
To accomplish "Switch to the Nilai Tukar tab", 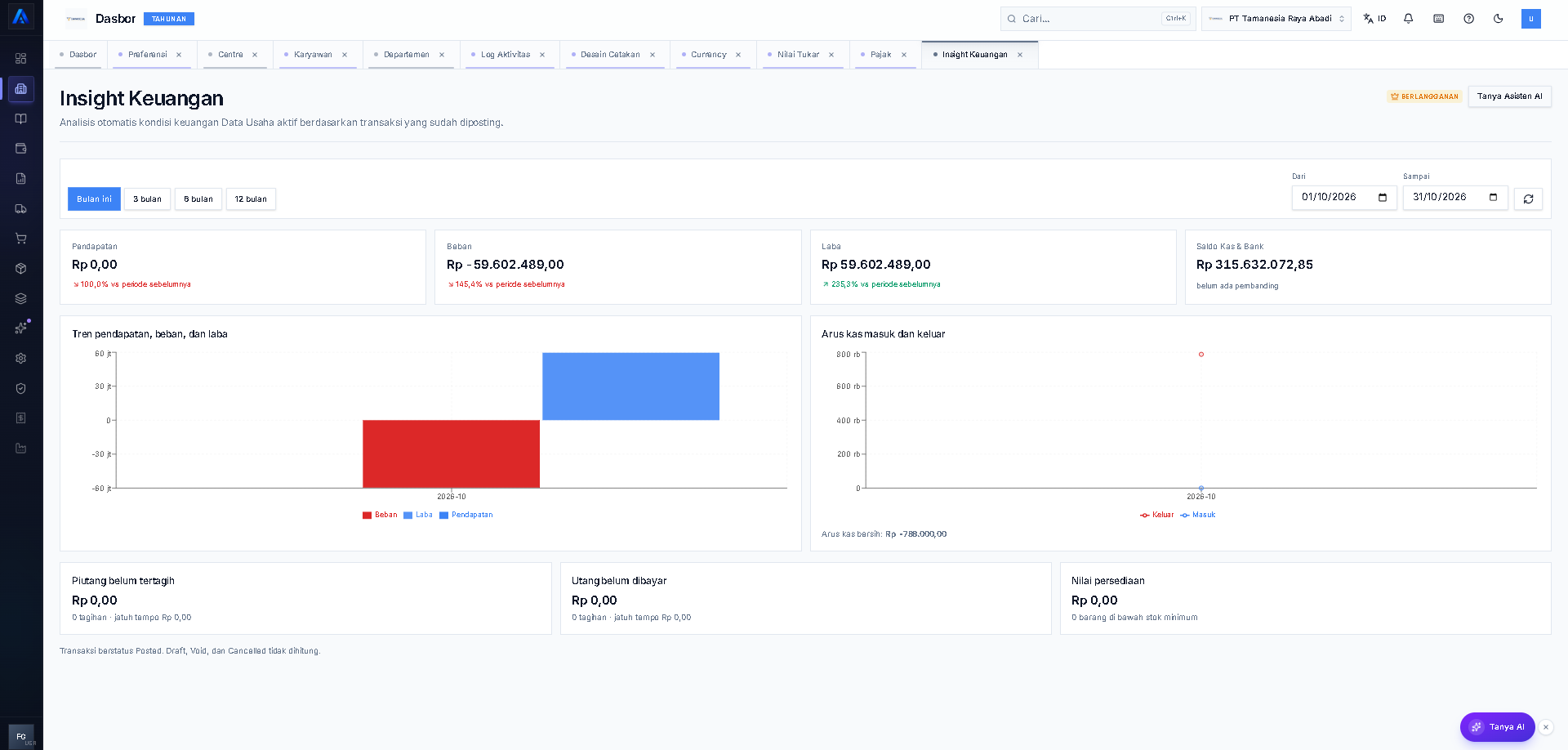I will (798, 55).
